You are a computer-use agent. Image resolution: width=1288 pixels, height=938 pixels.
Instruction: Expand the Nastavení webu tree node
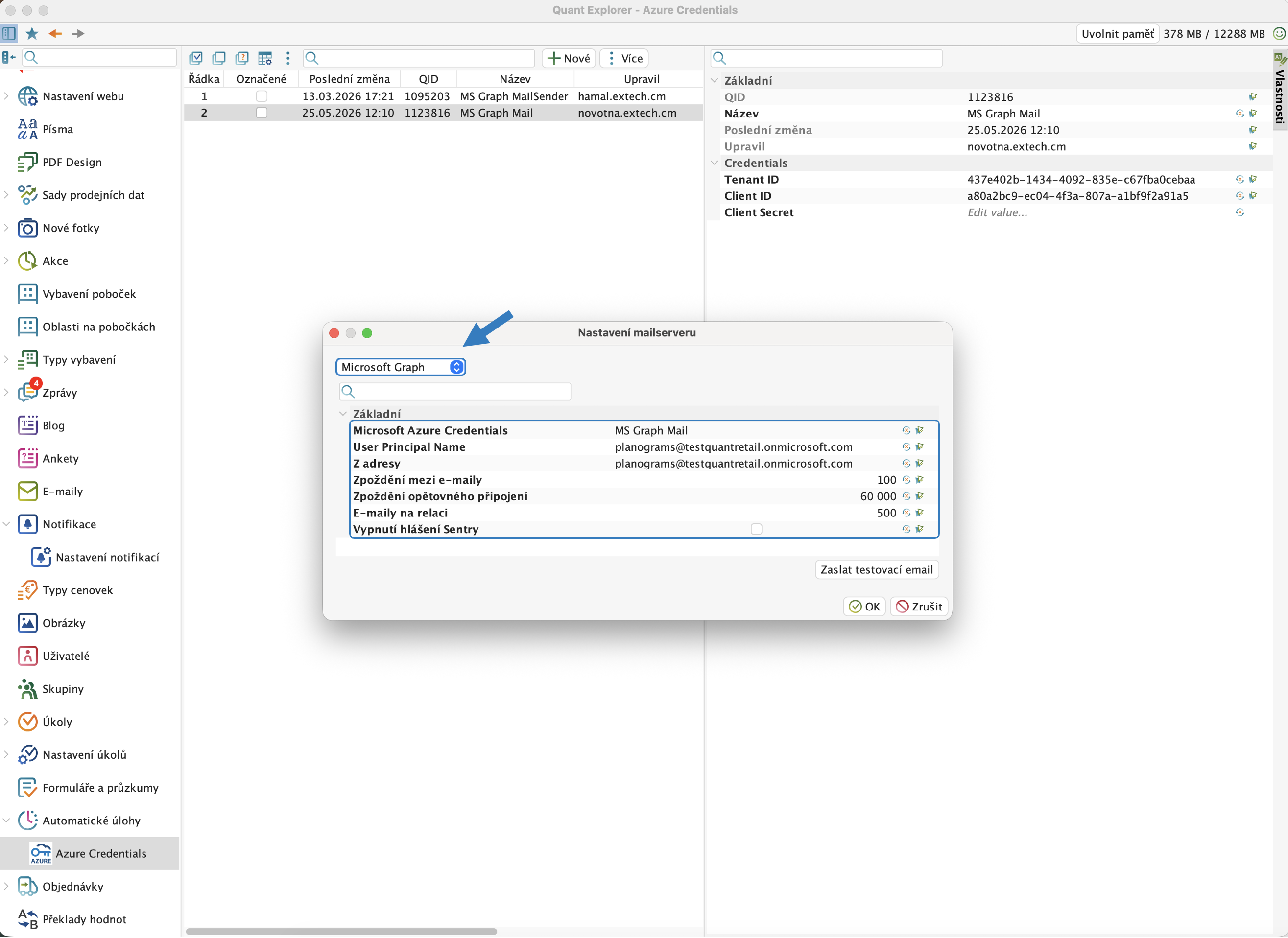[6, 96]
